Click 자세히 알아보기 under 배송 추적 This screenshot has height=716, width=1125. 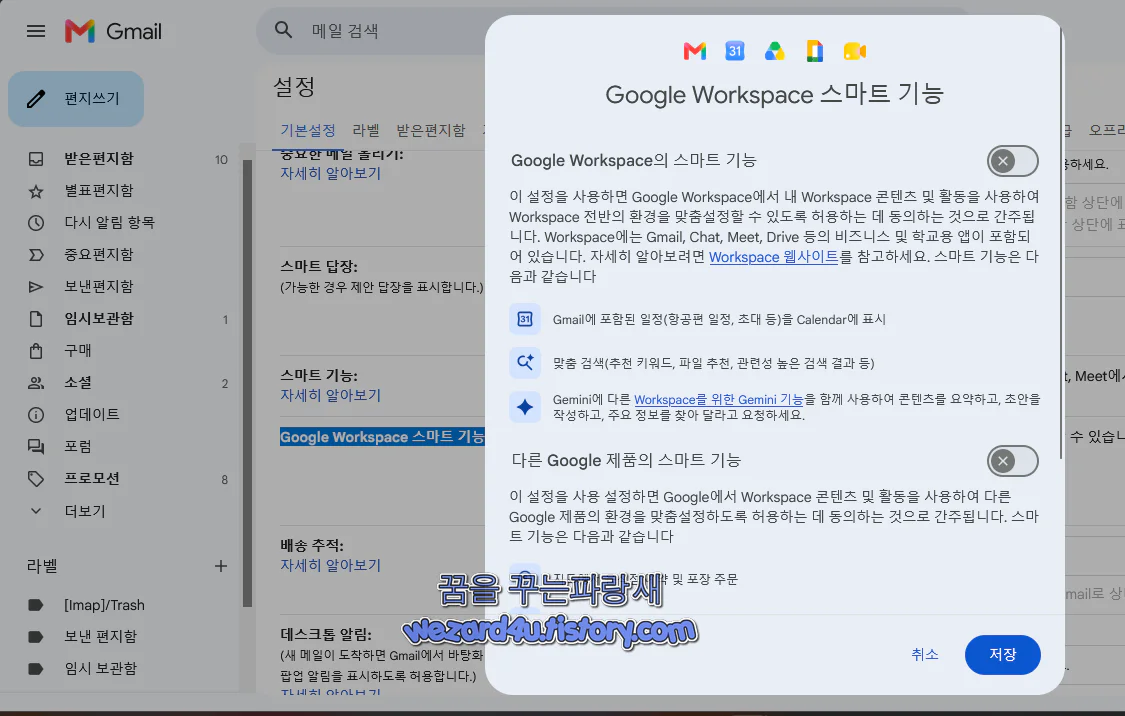point(331,565)
